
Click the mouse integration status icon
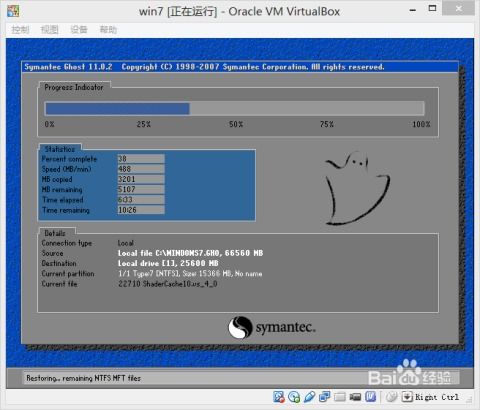[392, 397]
